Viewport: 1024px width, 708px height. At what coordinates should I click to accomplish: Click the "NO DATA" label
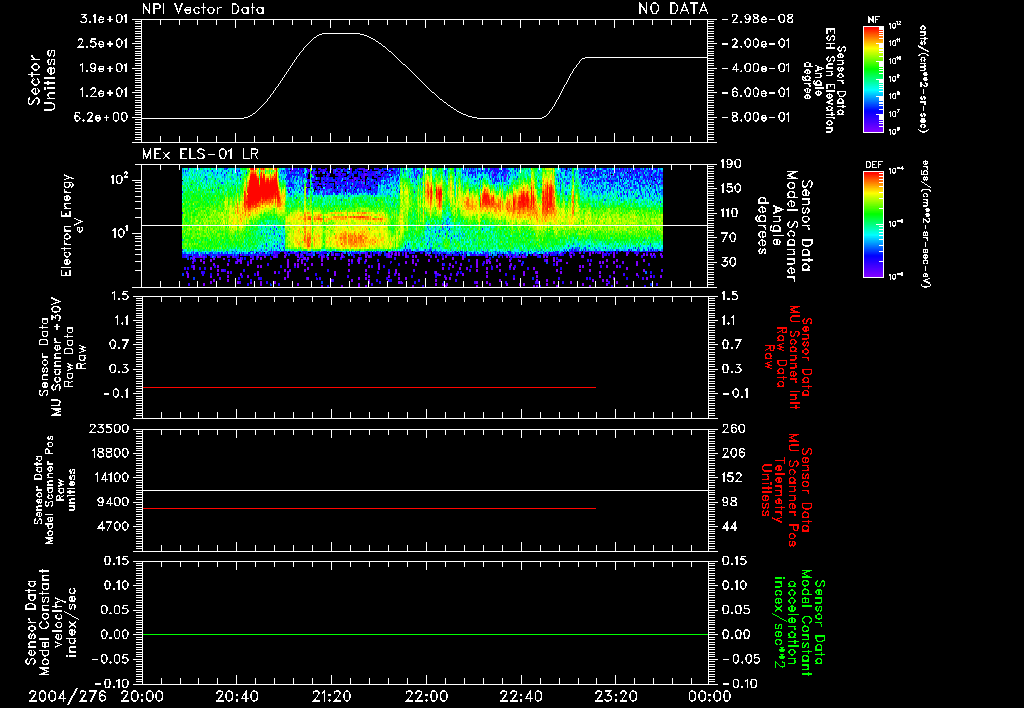[673, 9]
